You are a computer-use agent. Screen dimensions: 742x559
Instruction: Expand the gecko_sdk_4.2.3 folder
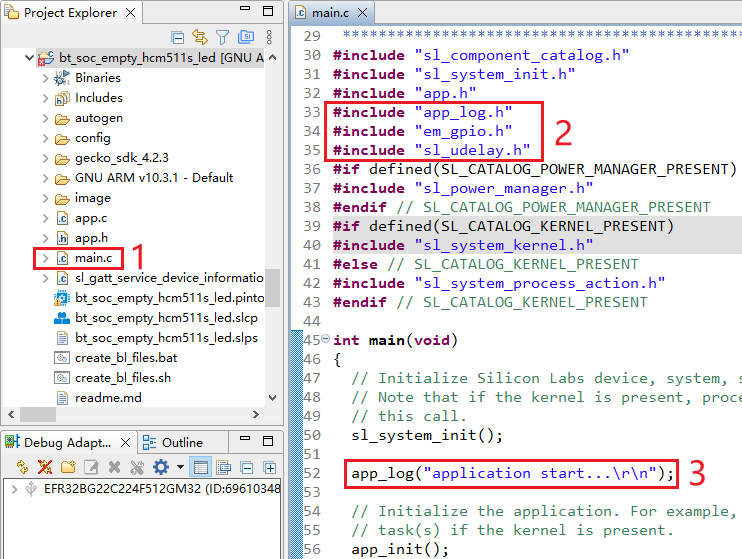coord(46,158)
